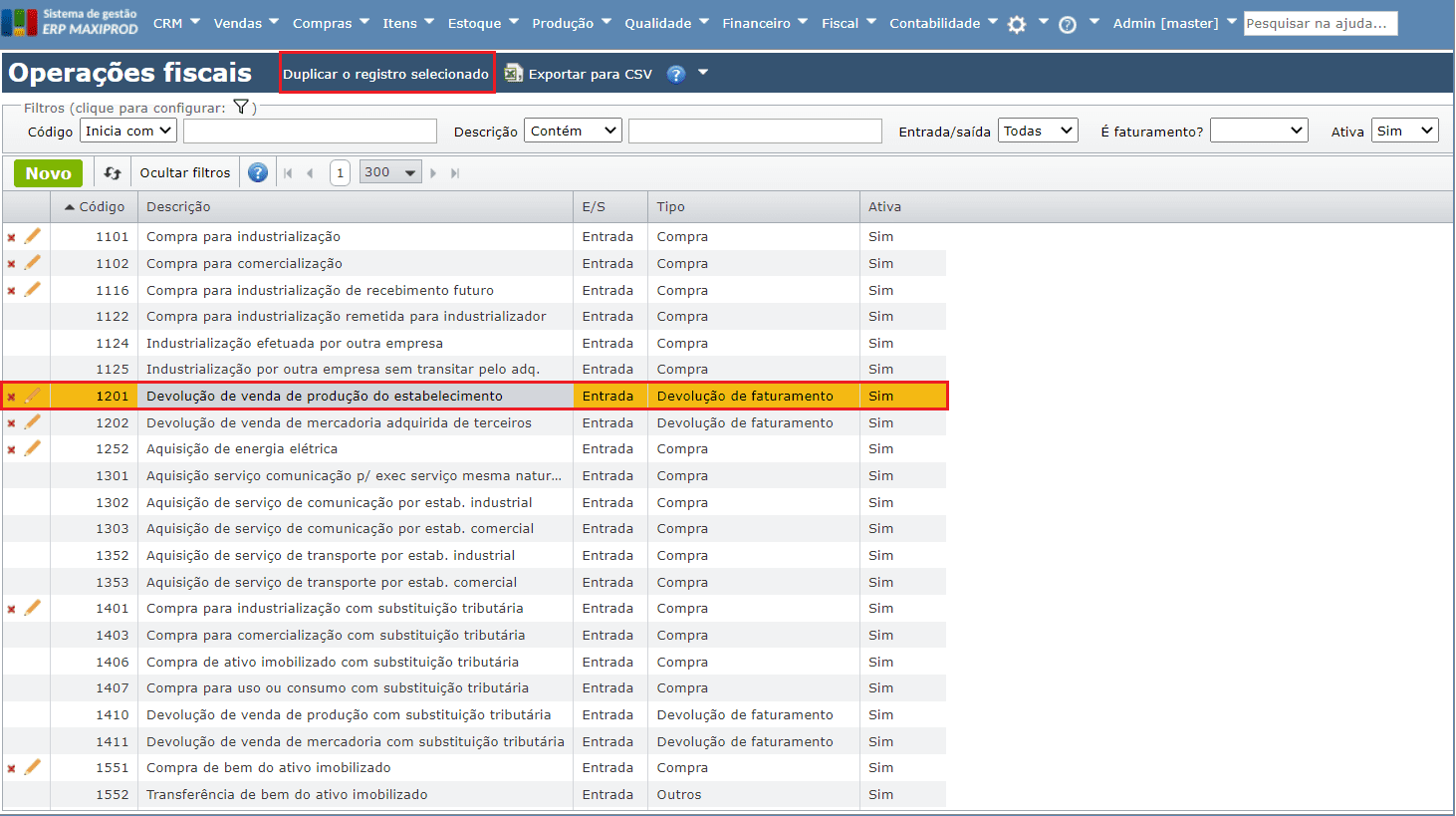Open the blue help icon beside pagination
Viewport: 1456px width, 816px height.
click(258, 173)
